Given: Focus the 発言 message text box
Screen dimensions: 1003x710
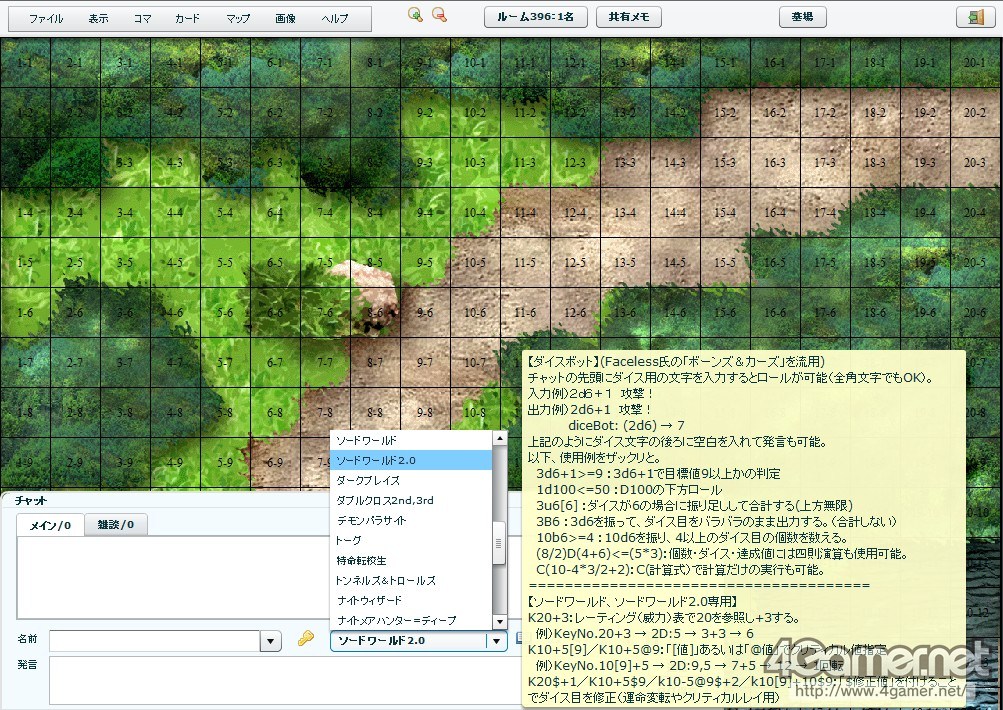Looking at the screenshot, I should pos(286,682).
